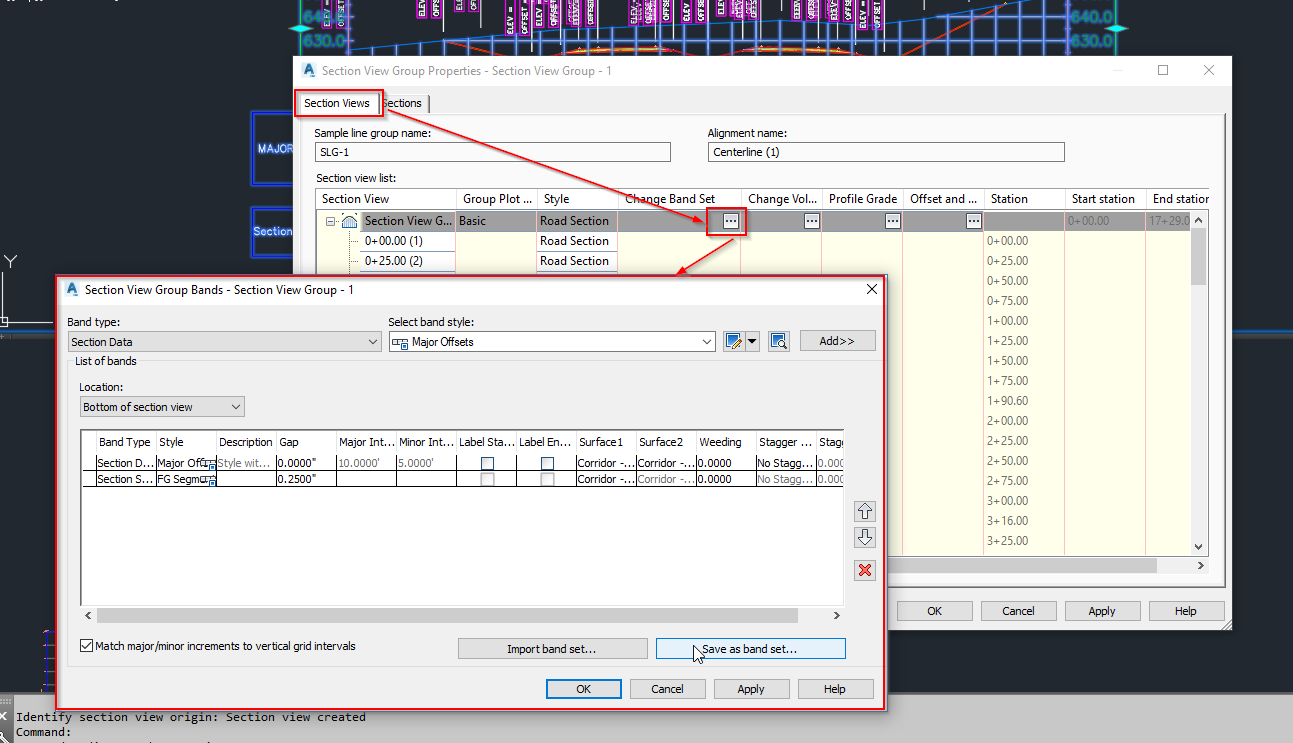Open the Location dropdown
Image resolution: width=1293 pixels, height=743 pixels.
237,406
